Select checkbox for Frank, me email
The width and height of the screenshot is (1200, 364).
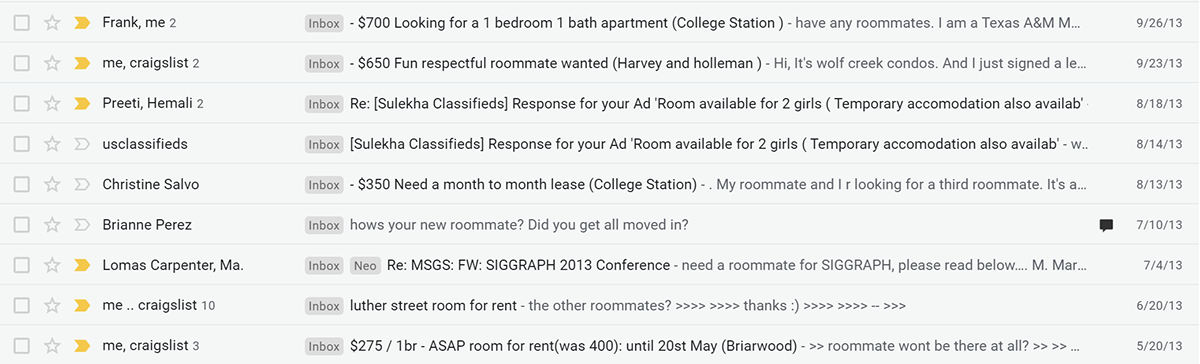21,22
